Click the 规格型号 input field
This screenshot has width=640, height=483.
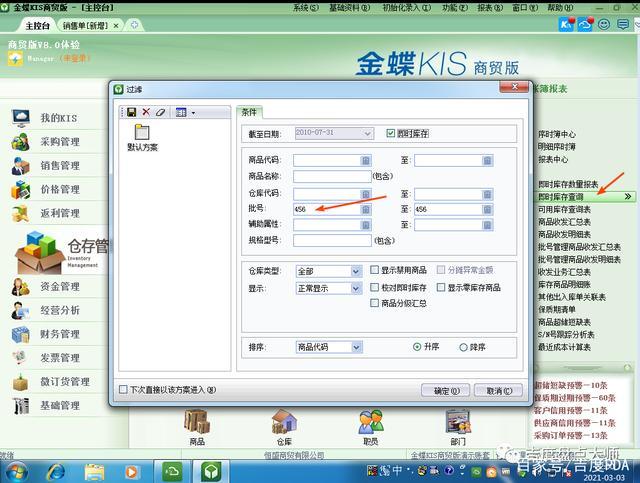pyautogui.click(x=332, y=240)
